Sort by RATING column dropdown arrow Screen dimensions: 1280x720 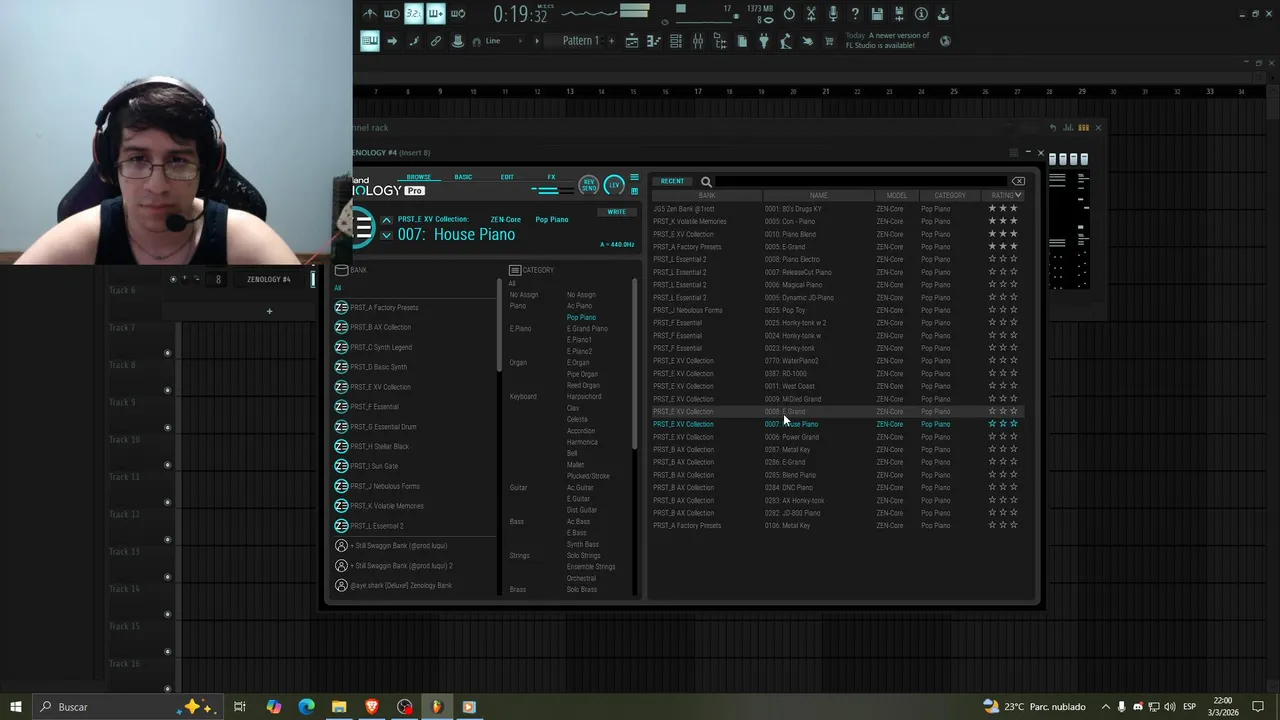[x=1018, y=196]
